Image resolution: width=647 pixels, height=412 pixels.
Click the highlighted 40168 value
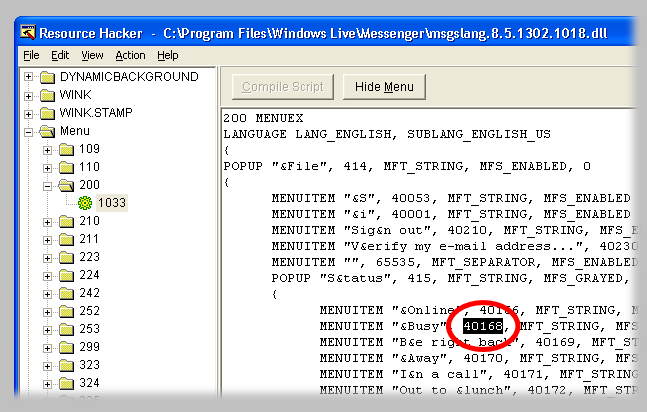[483, 326]
